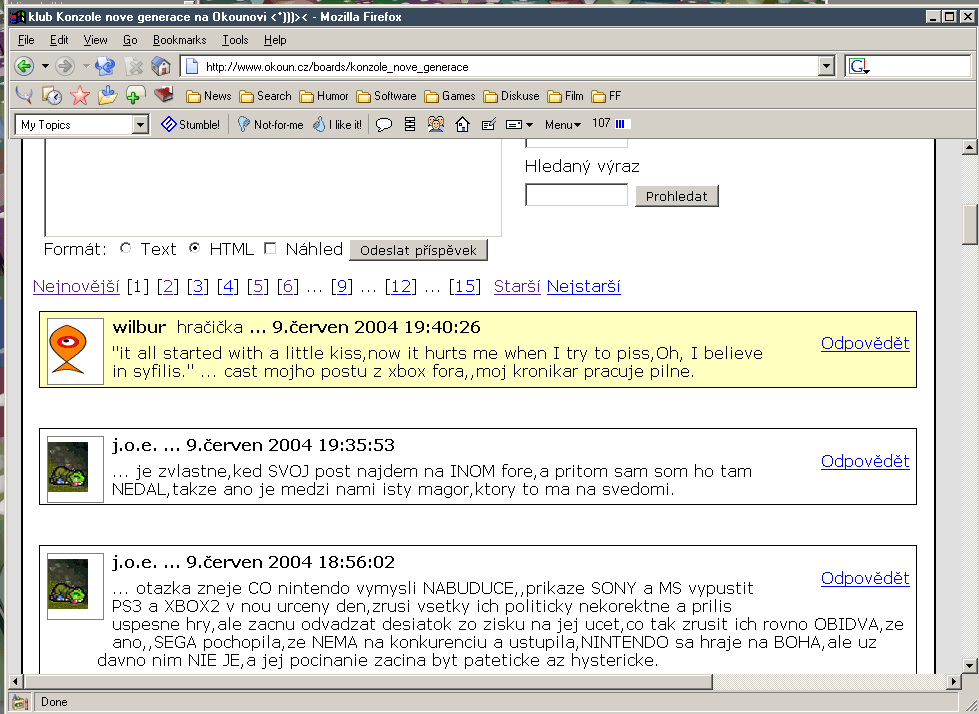The height and width of the screenshot is (714, 979).
Task: Click the horizontal scrollbar thumb
Action: (x=368, y=682)
